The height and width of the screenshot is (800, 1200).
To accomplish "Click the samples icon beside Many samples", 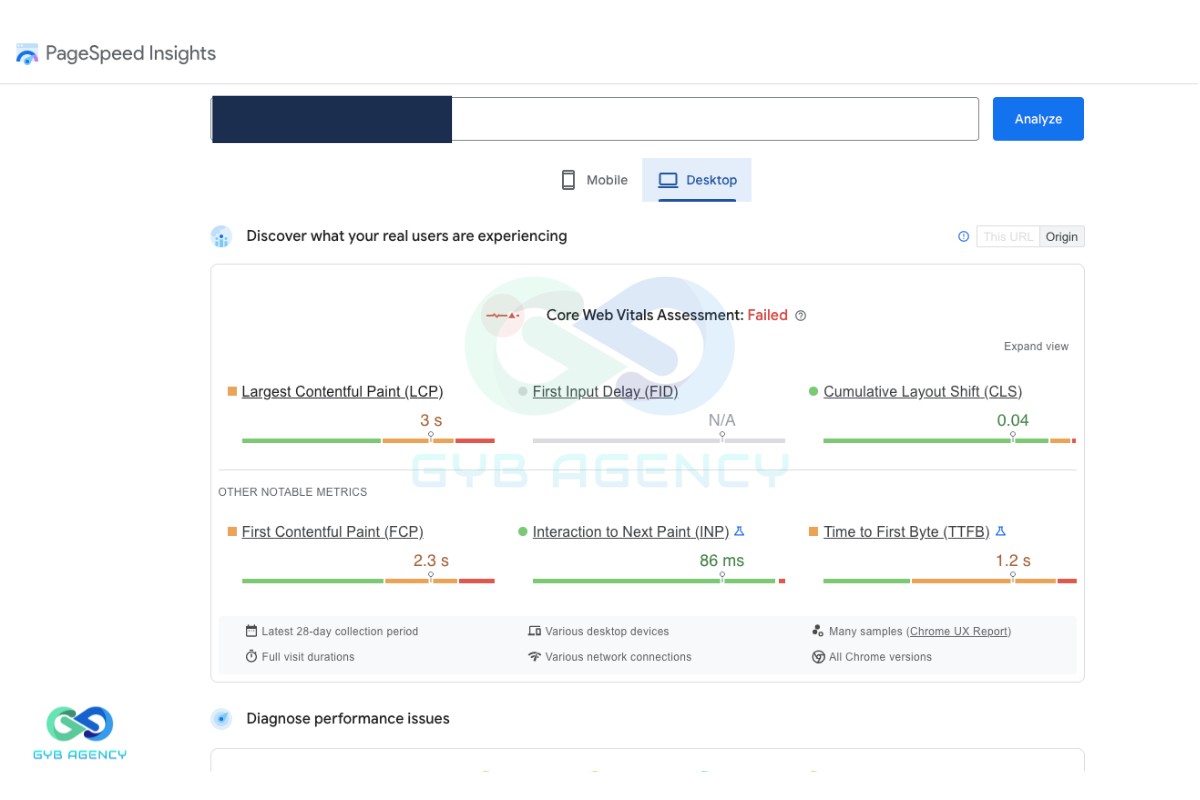I will 818,631.
